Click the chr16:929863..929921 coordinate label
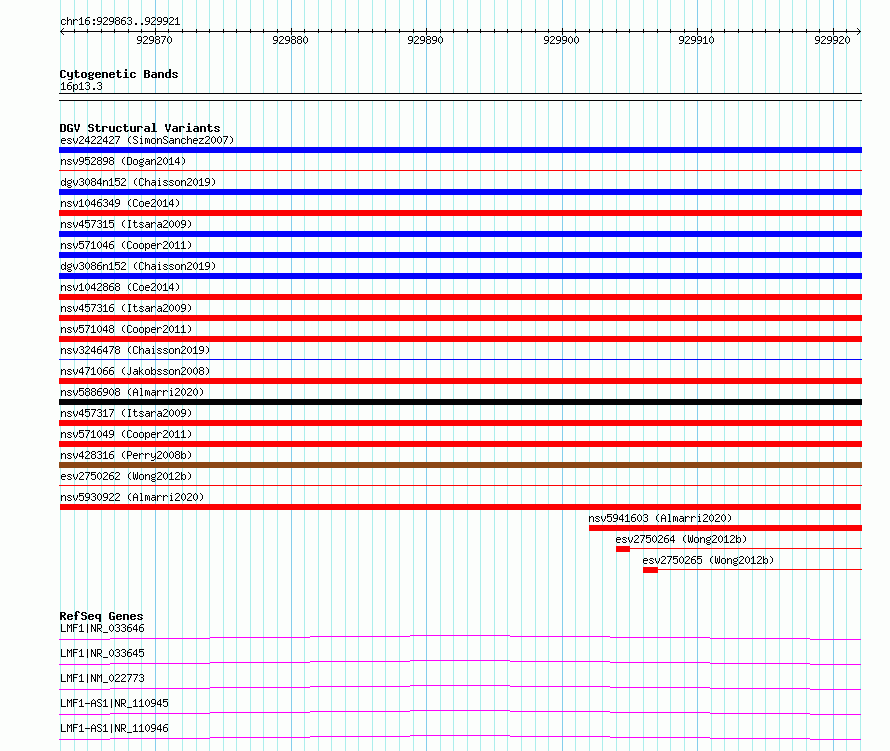This screenshot has height=751, width=890. click(120, 21)
